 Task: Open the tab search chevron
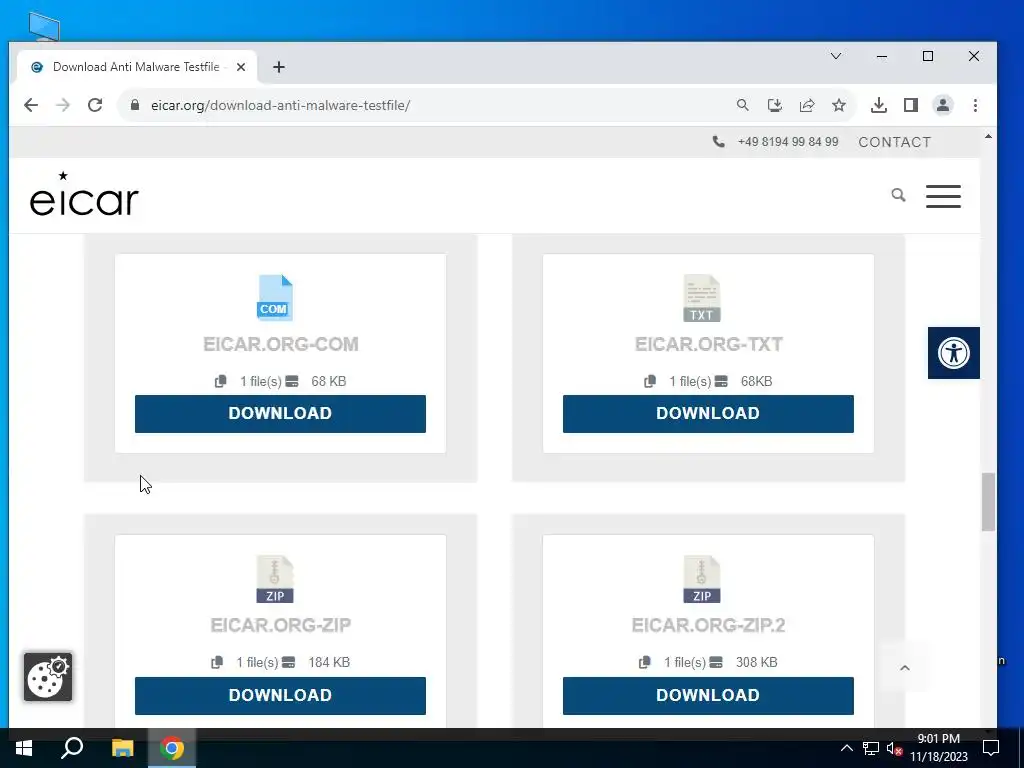835,56
